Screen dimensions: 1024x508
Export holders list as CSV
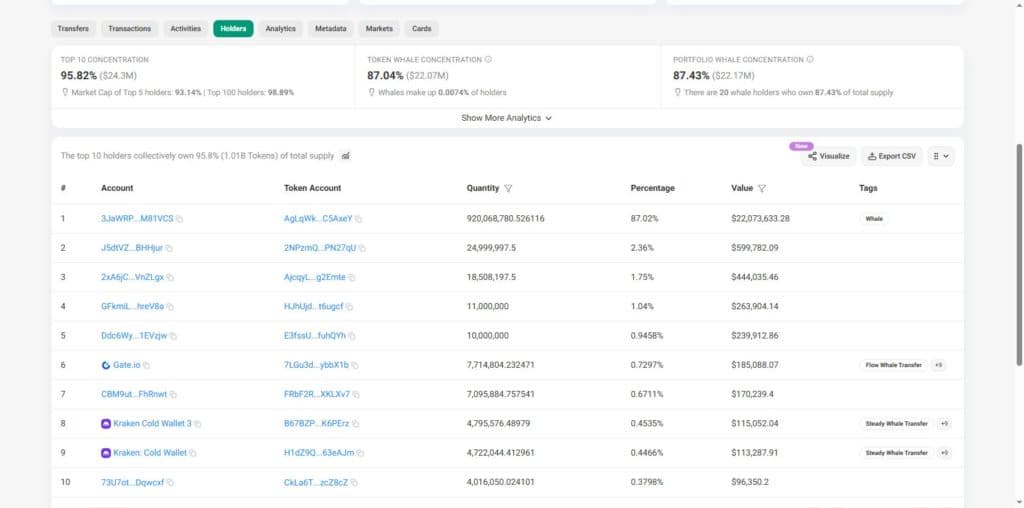[x=891, y=156]
